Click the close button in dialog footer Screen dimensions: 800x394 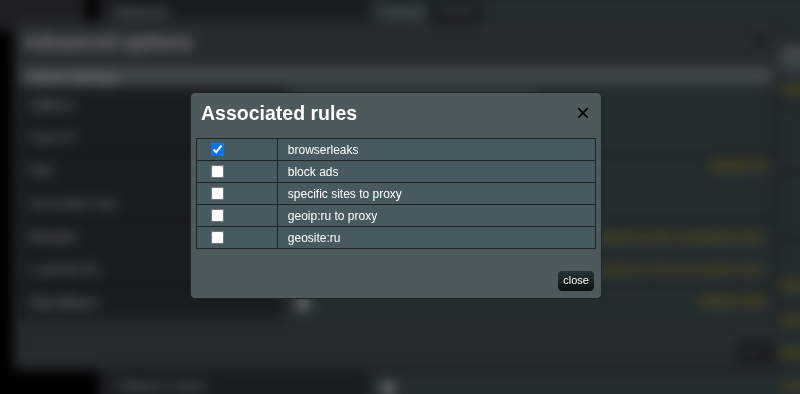pyautogui.click(x=576, y=281)
